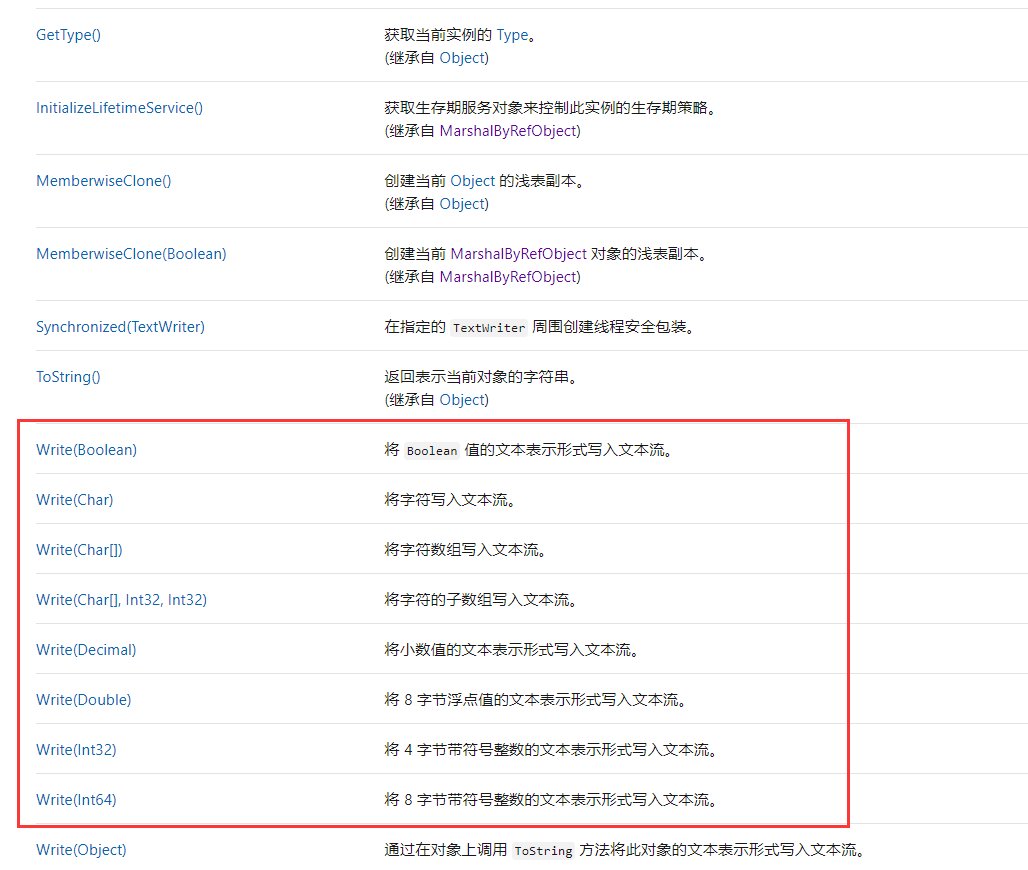Open the ToString() method documentation
Viewport: 1028px width, 870px height.
[x=67, y=376]
